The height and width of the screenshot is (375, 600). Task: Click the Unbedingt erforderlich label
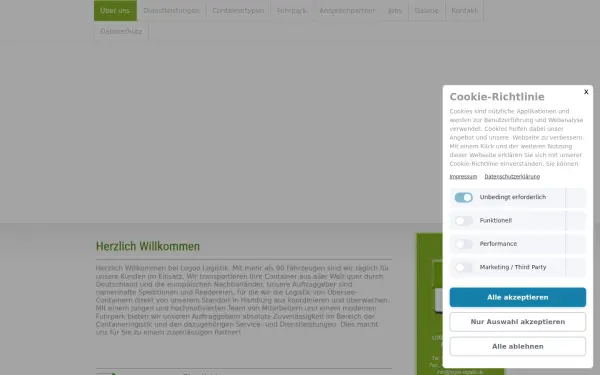513,197
